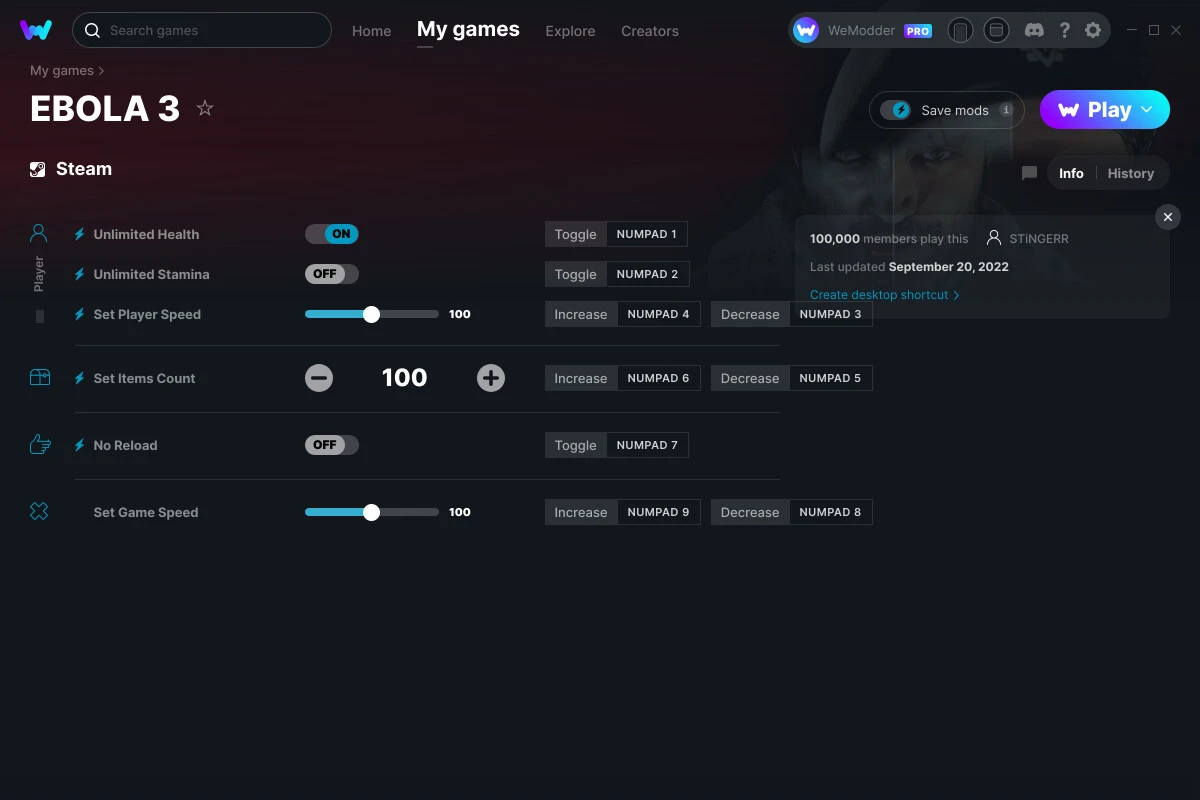Click the lightning icon beside Unlimited Stamina
Viewport: 1200px width, 800px height.
click(79, 274)
